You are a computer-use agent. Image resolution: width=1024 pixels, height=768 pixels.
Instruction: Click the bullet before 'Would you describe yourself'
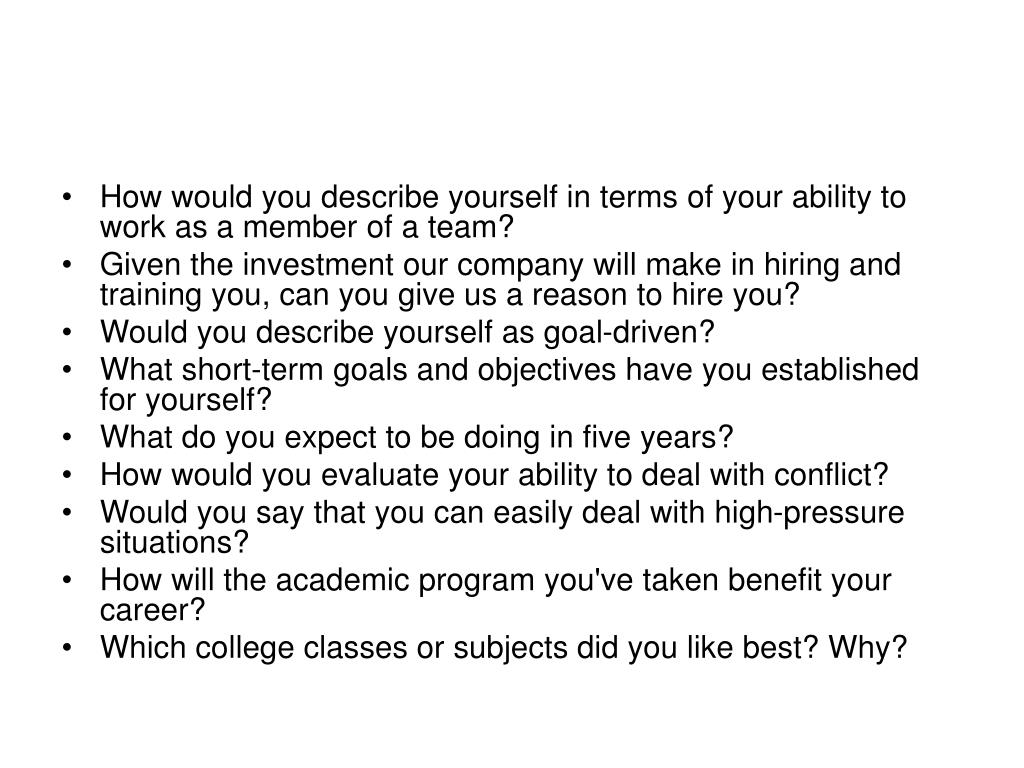tap(67, 332)
